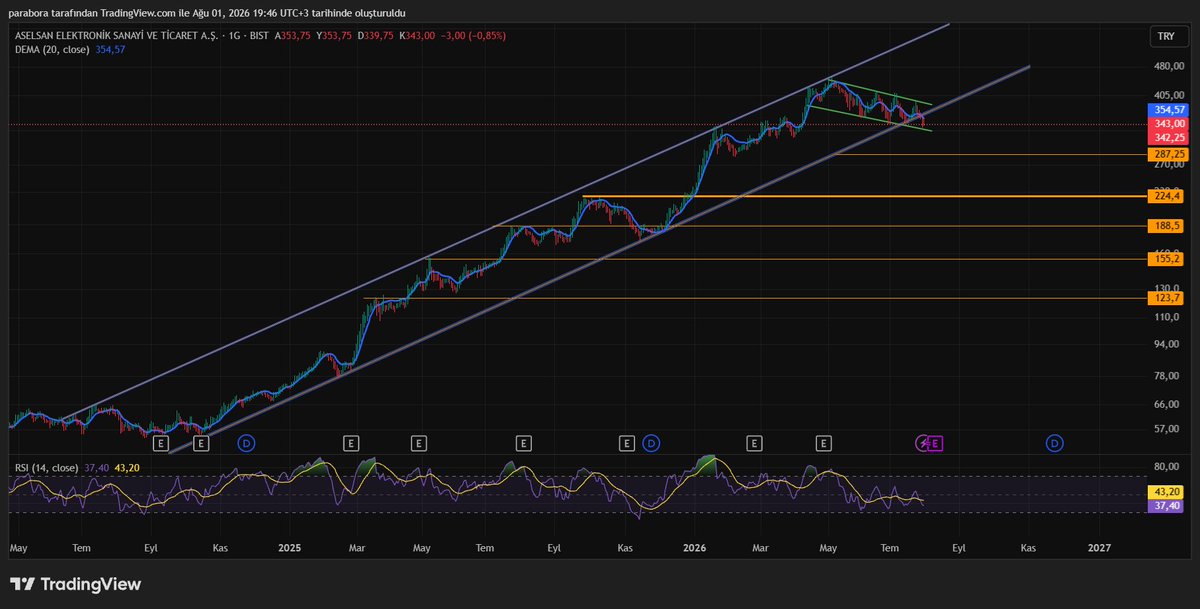Click the 110,0 price scale value

(x=1168, y=316)
